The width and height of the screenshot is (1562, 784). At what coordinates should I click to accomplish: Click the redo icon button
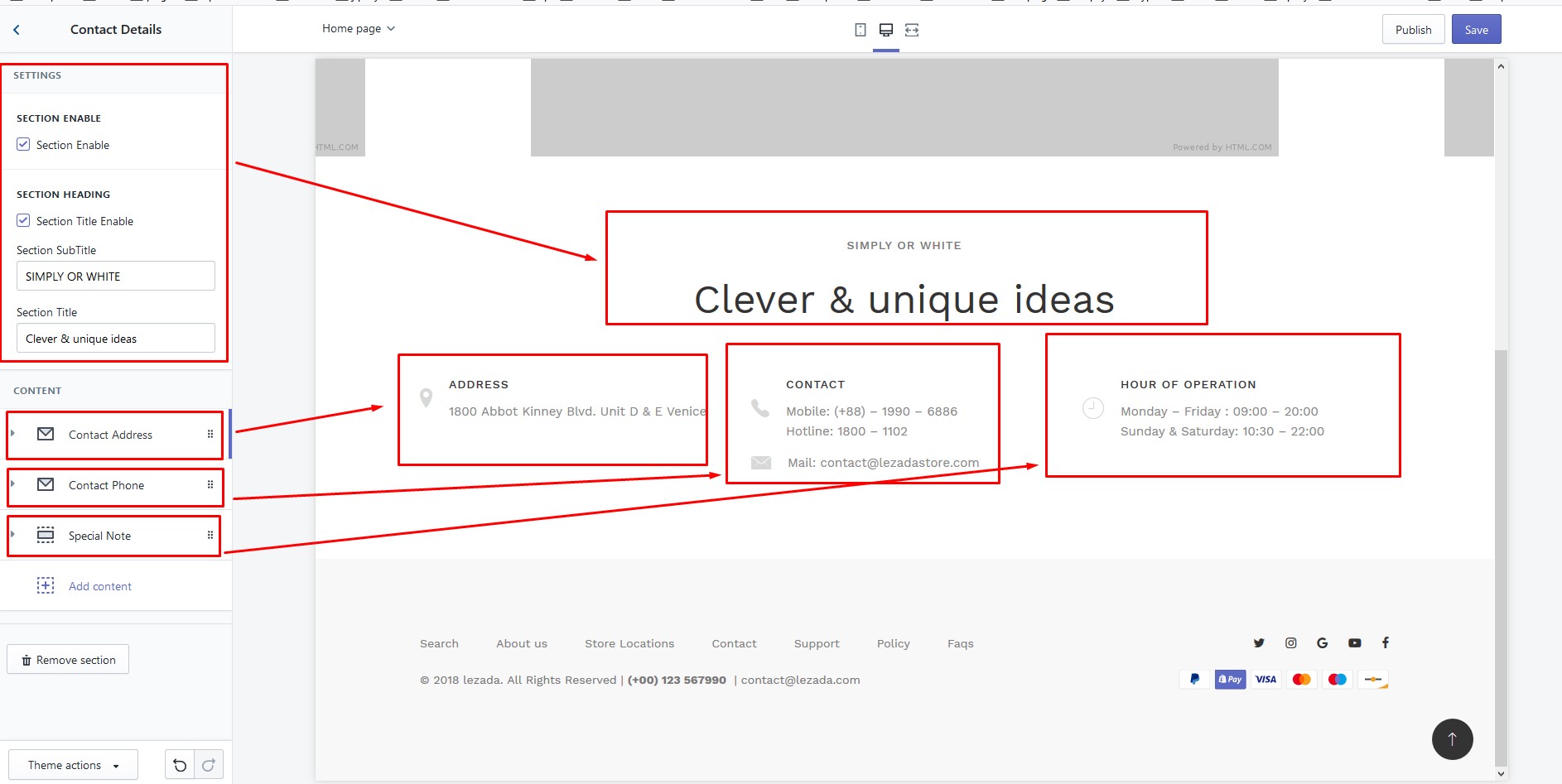(209, 765)
